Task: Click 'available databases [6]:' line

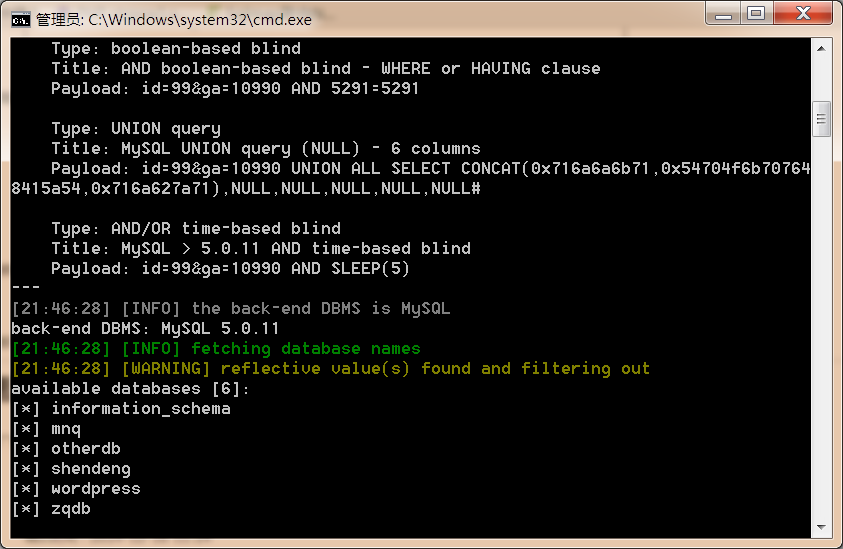Action: (x=131, y=388)
